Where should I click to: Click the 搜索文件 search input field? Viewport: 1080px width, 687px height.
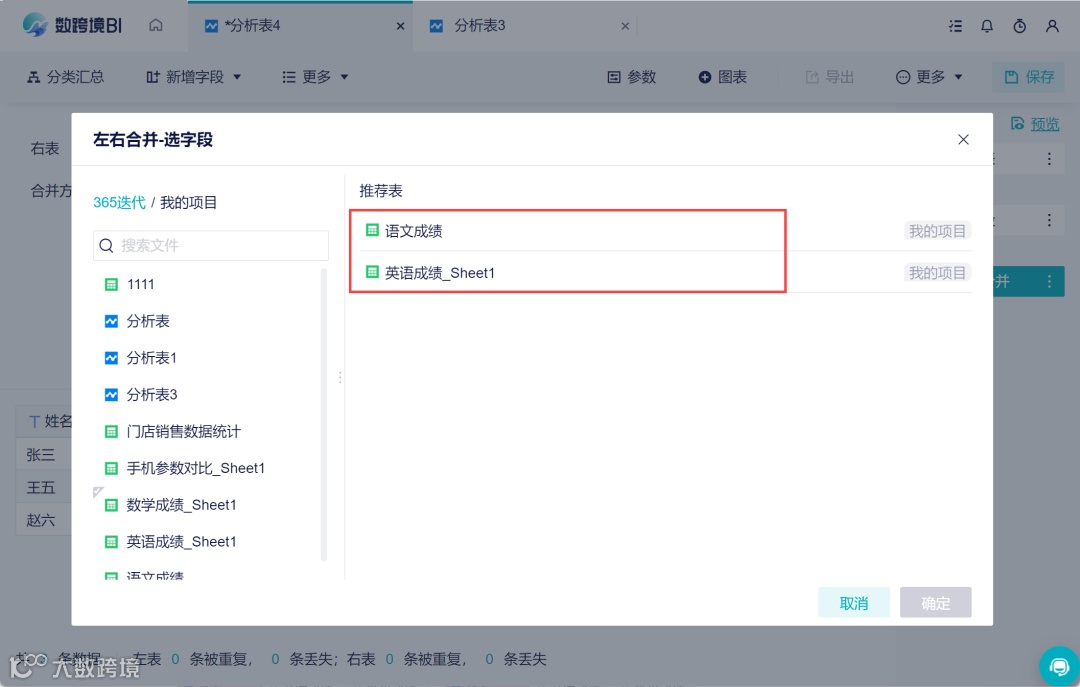(x=210, y=245)
